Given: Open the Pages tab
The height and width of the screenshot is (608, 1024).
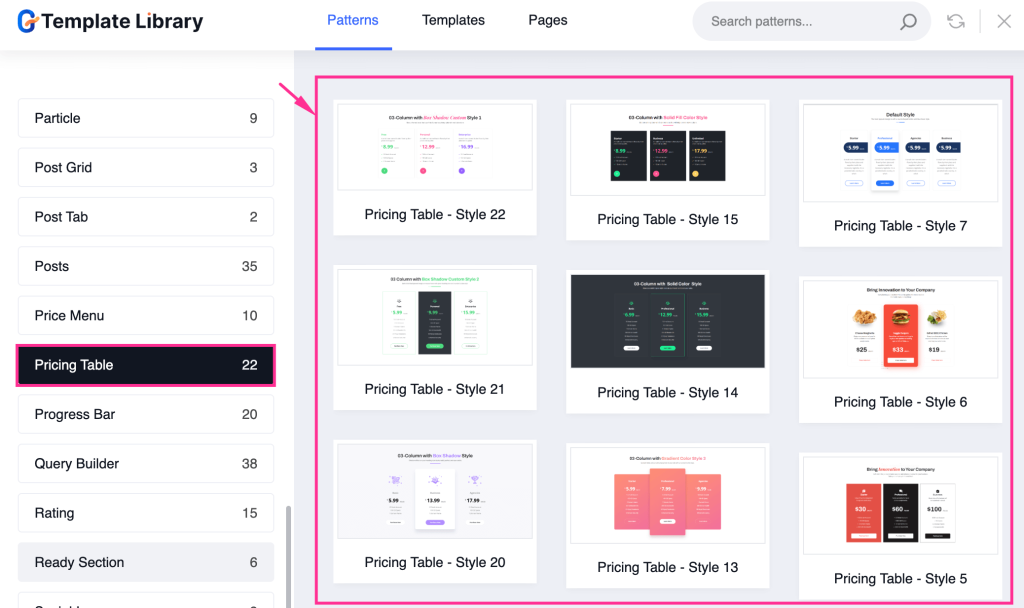Looking at the screenshot, I should [547, 20].
